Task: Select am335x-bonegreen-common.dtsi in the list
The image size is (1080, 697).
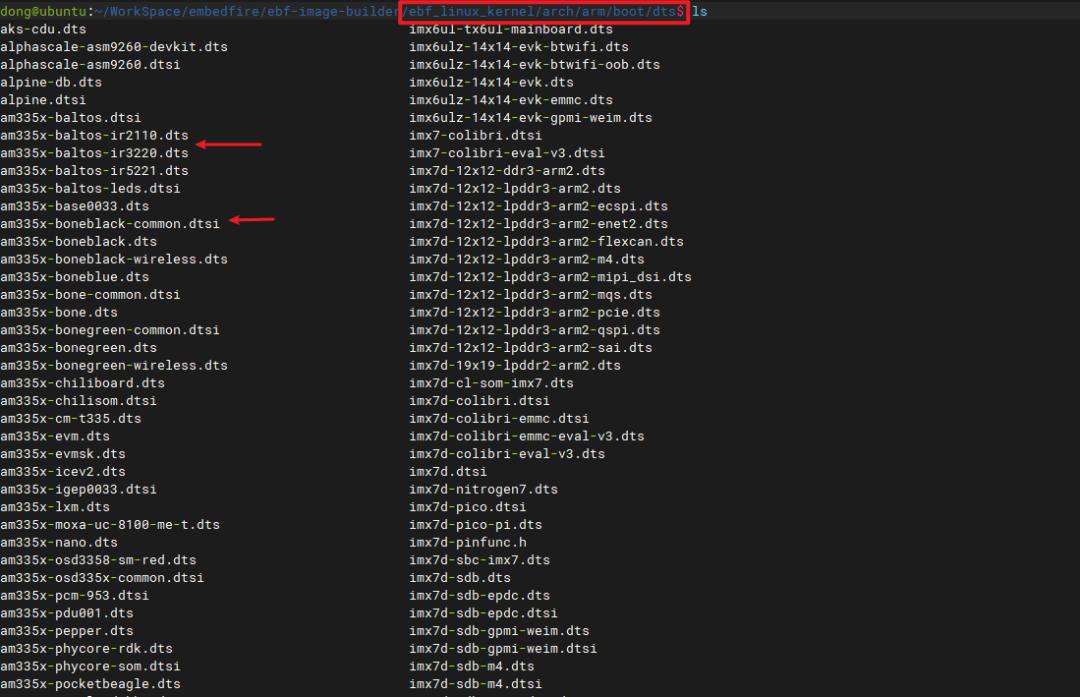Action: 110,330
